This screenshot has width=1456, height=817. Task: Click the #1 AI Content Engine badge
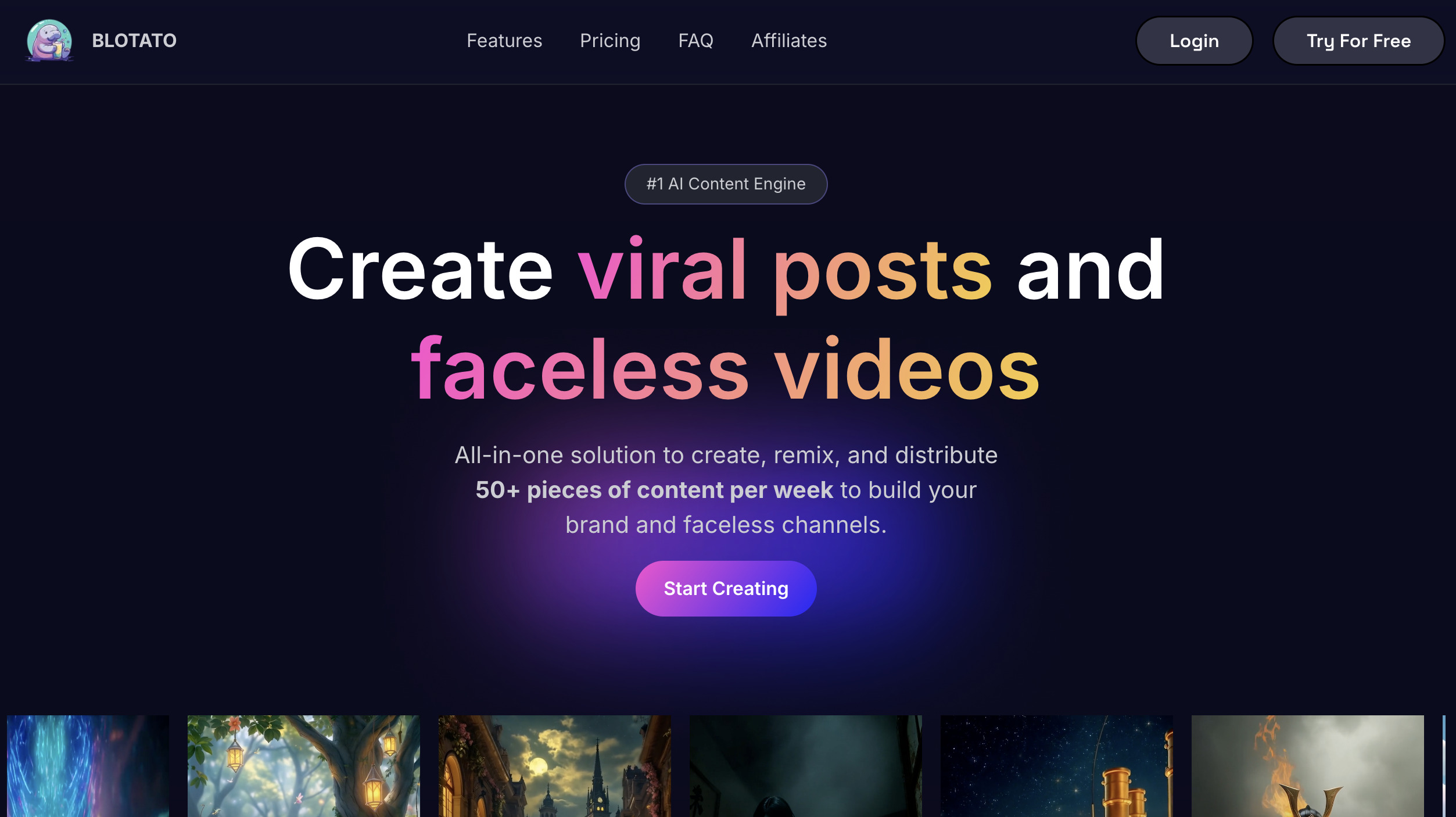(726, 184)
